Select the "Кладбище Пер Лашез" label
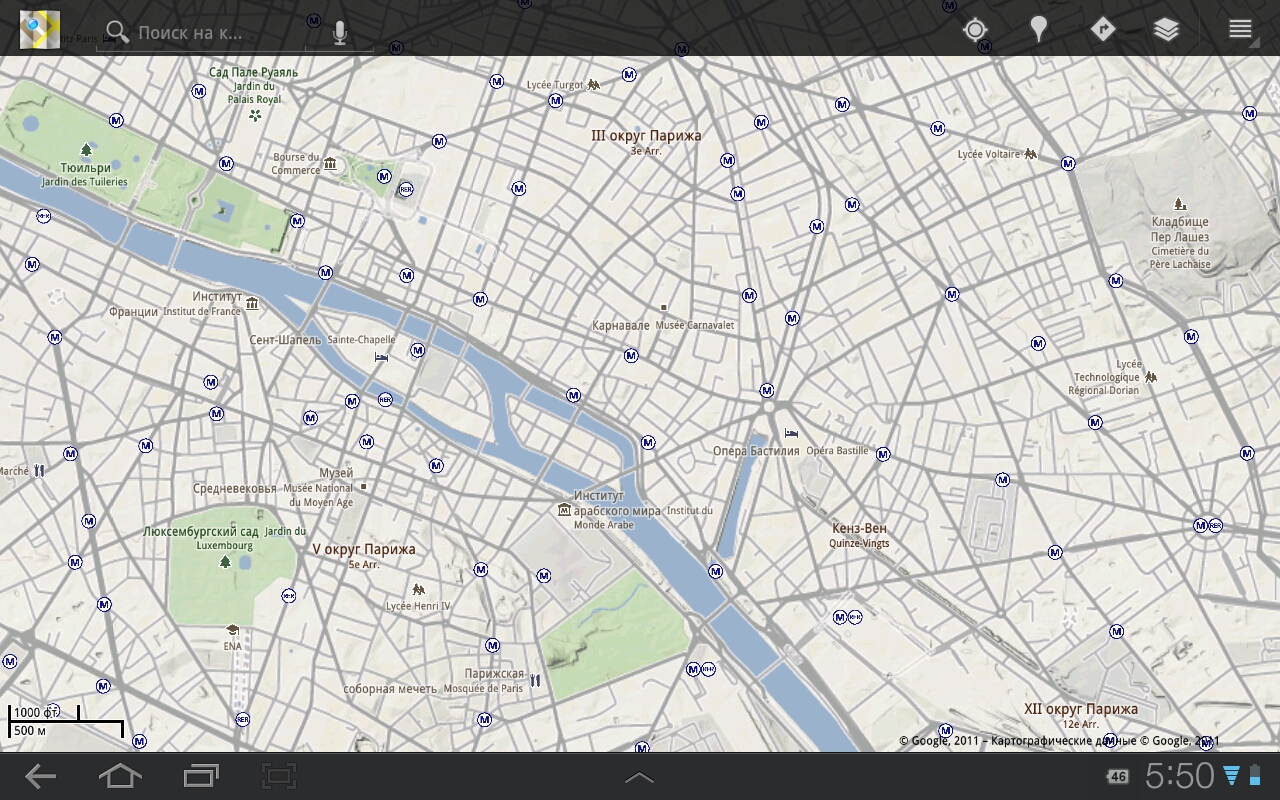1280x800 pixels. pos(1180,229)
